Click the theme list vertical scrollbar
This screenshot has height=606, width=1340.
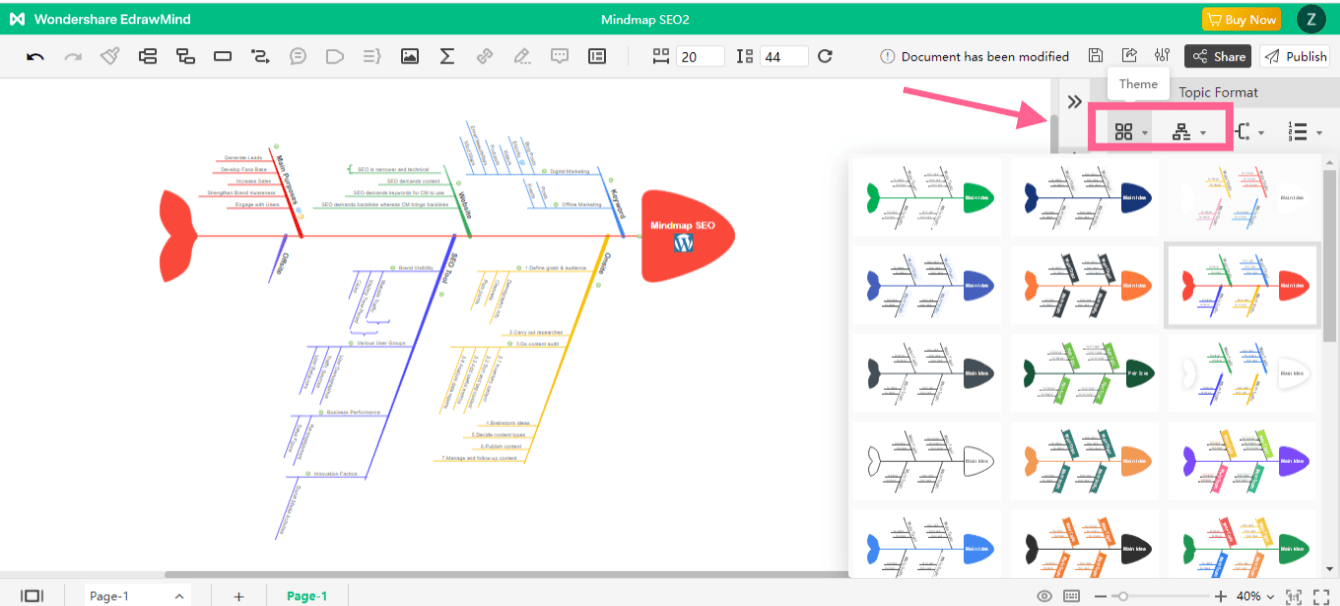(1329, 255)
